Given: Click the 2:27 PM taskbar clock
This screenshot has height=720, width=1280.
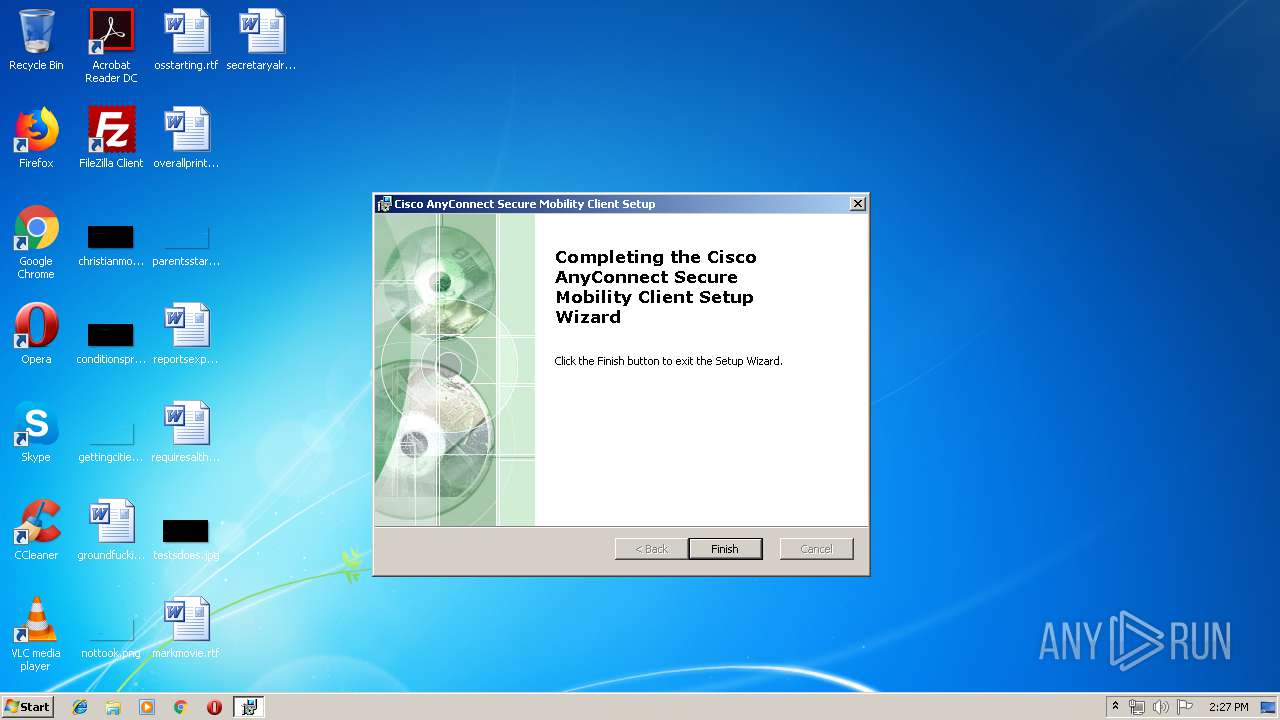Looking at the screenshot, I should click(x=1228, y=707).
